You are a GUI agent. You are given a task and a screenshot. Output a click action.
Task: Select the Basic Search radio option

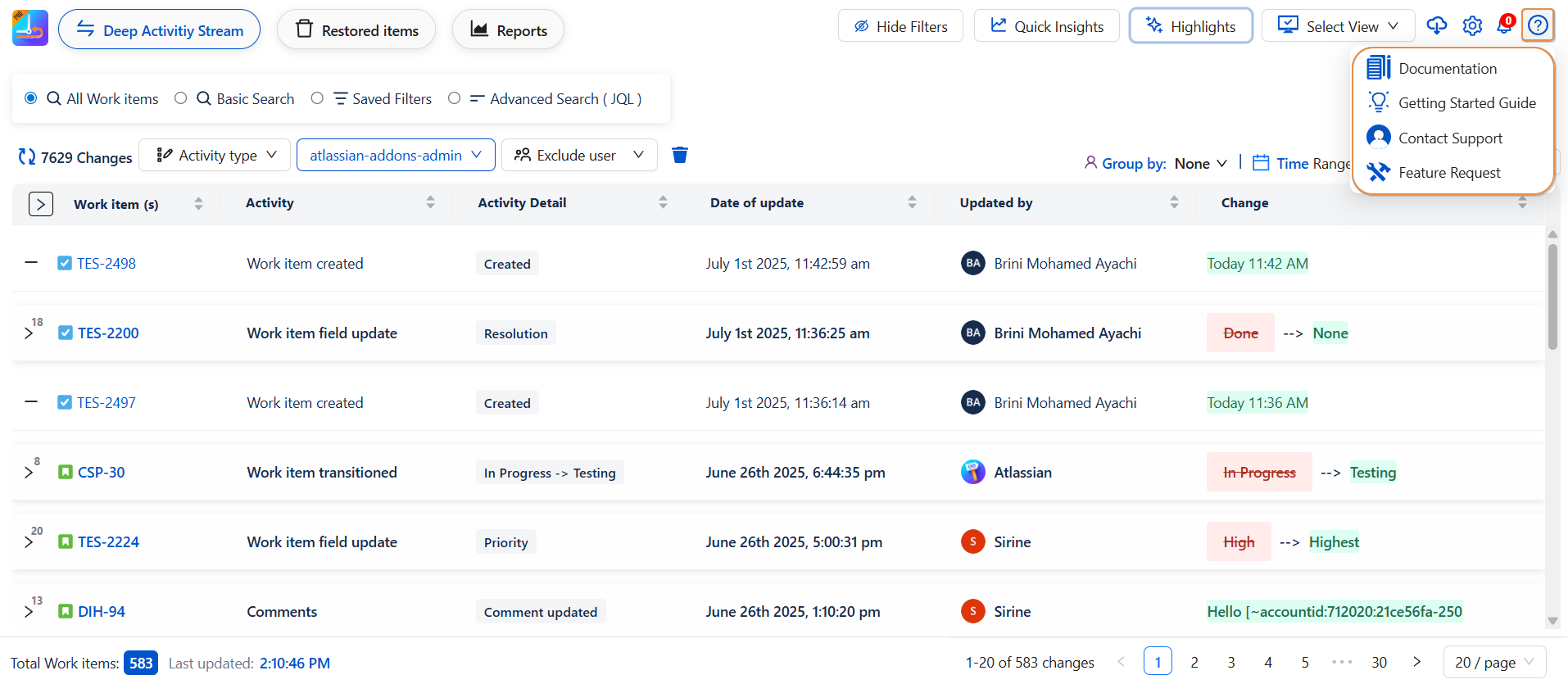click(x=181, y=98)
